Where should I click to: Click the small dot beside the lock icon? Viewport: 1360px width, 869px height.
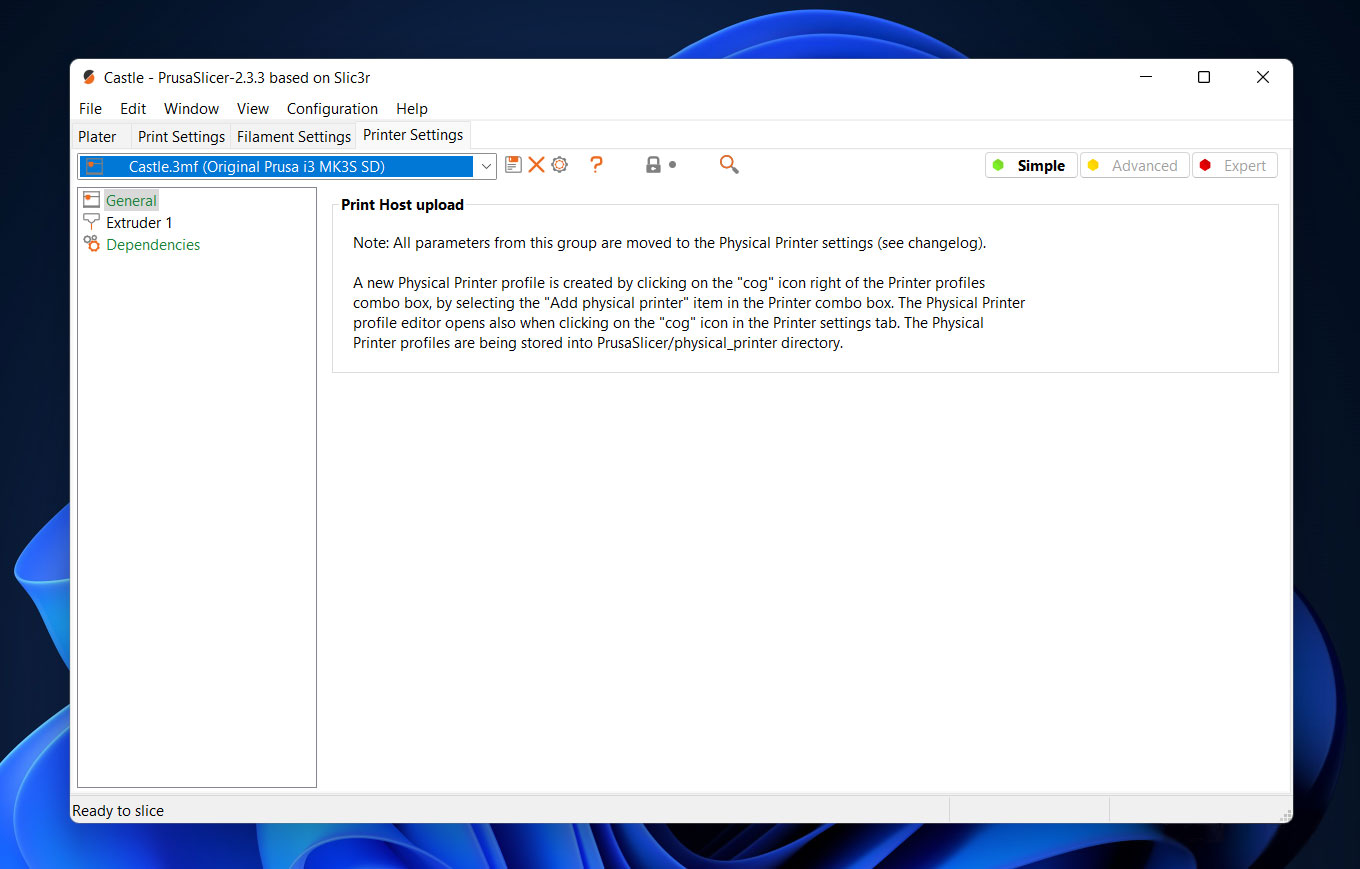pyautogui.click(x=673, y=165)
